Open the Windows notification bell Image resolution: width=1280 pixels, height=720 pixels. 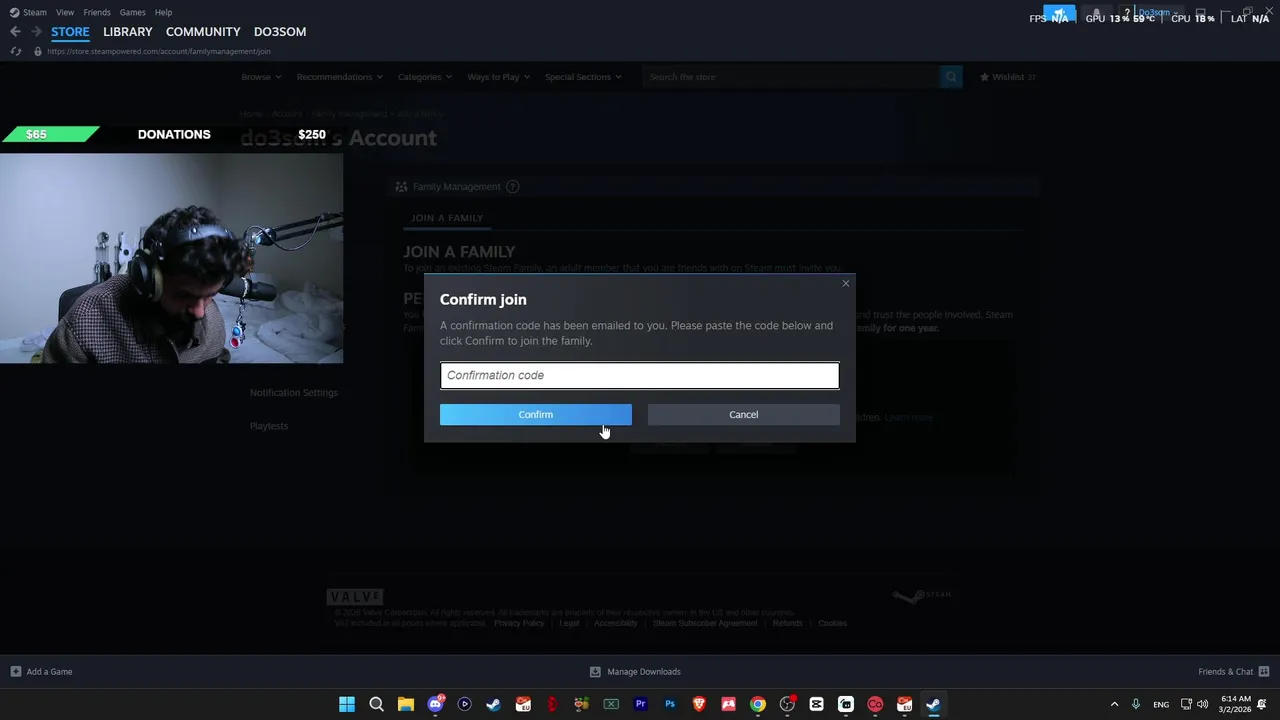[x=1262, y=705]
